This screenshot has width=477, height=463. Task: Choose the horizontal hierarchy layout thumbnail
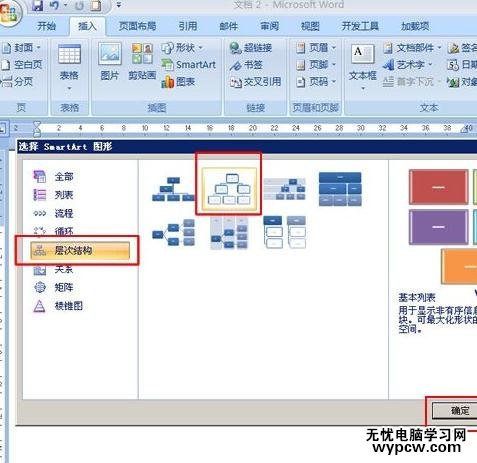click(x=173, y=232)
